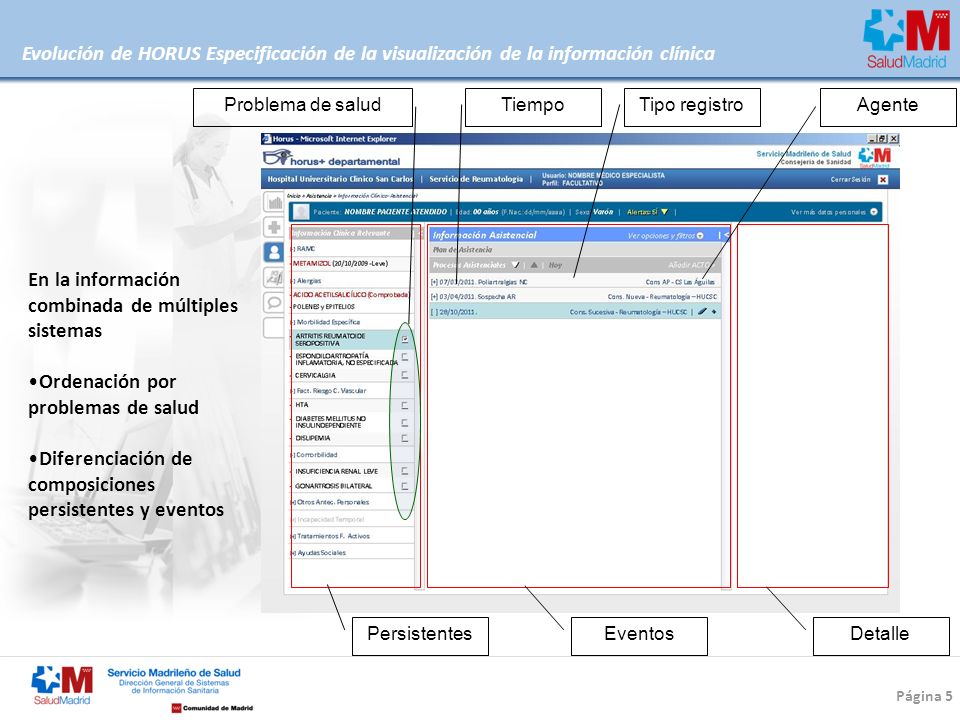Check ESPONDILOARTROPATÍA INFLAMATORIA checkbox
Viewport: 960px width, 720px height.
405,356
